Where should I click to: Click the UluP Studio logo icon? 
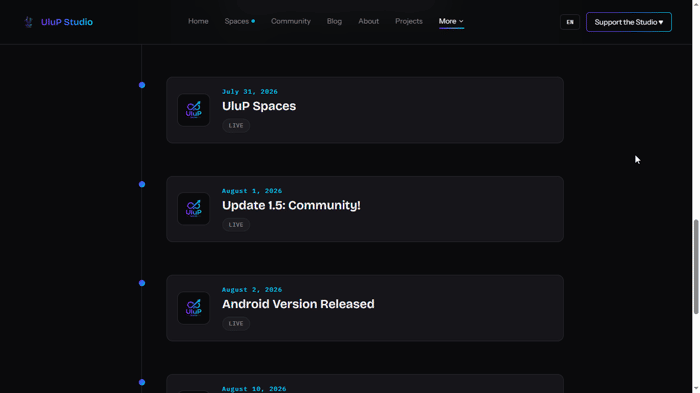pos(29,22)
